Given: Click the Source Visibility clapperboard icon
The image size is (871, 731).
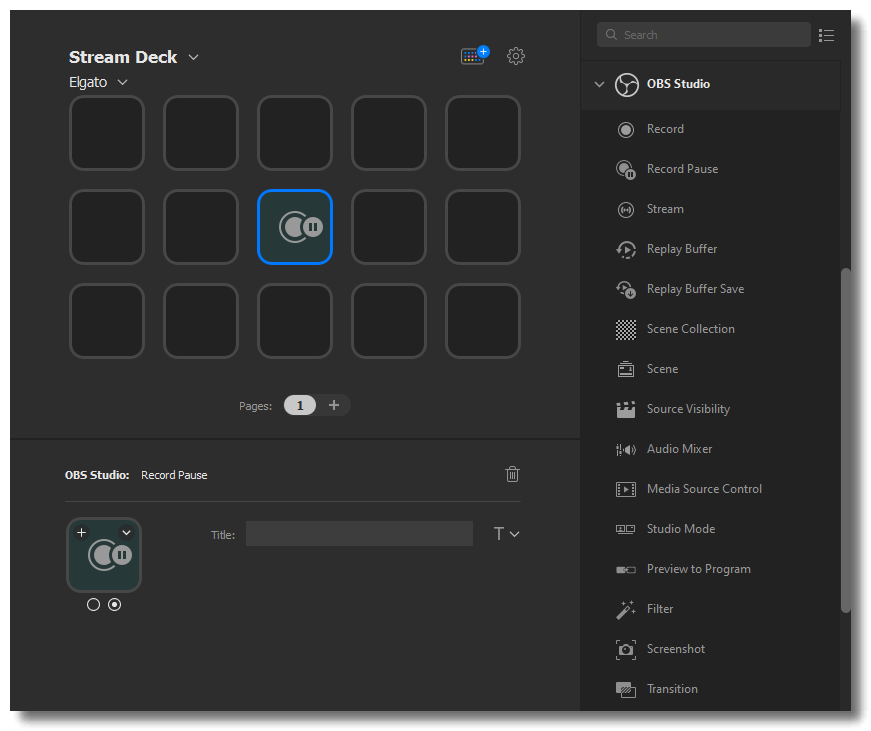Looking at the screenshot, I should (x=625, y=409).
